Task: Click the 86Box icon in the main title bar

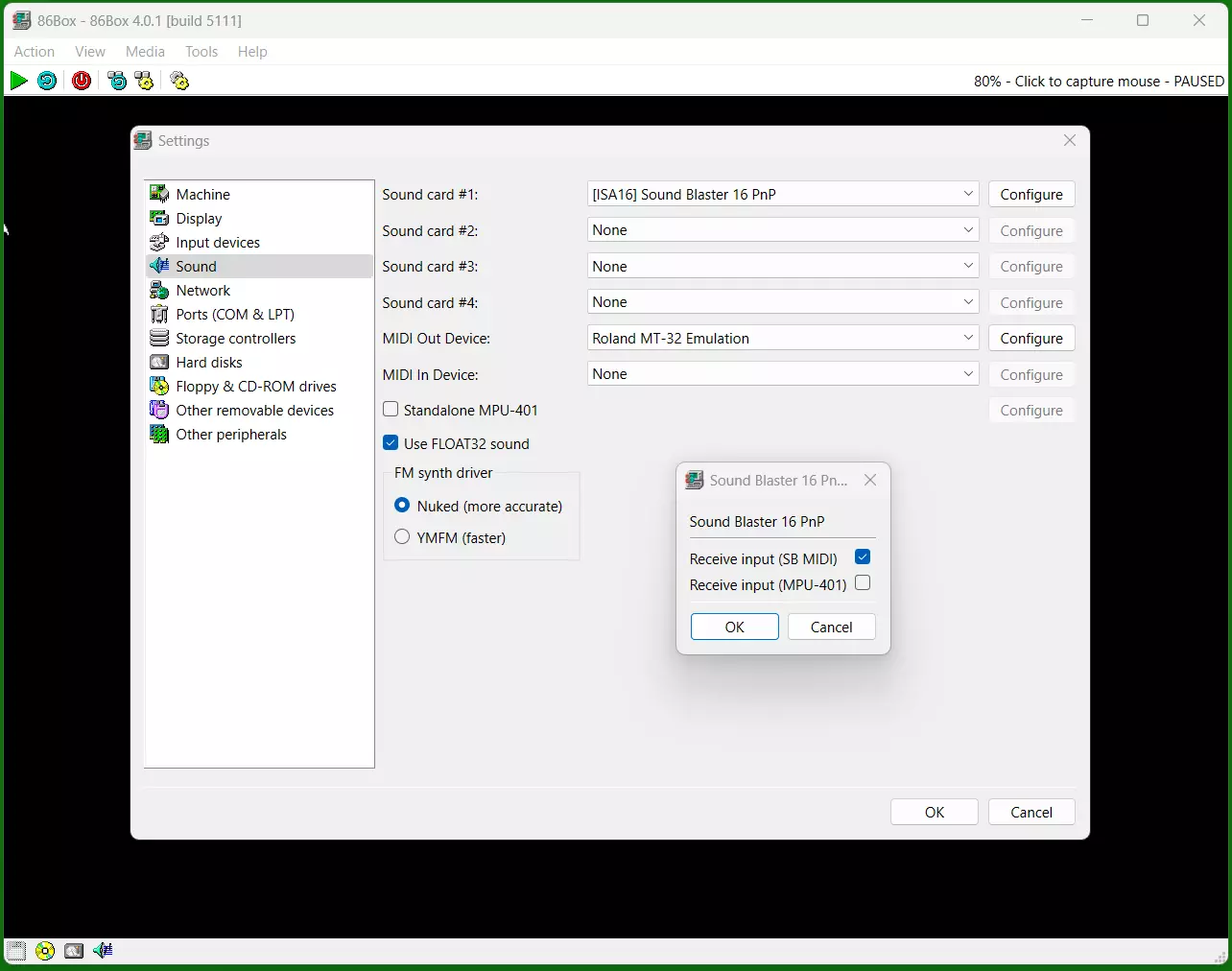Action: coord(22,20)
